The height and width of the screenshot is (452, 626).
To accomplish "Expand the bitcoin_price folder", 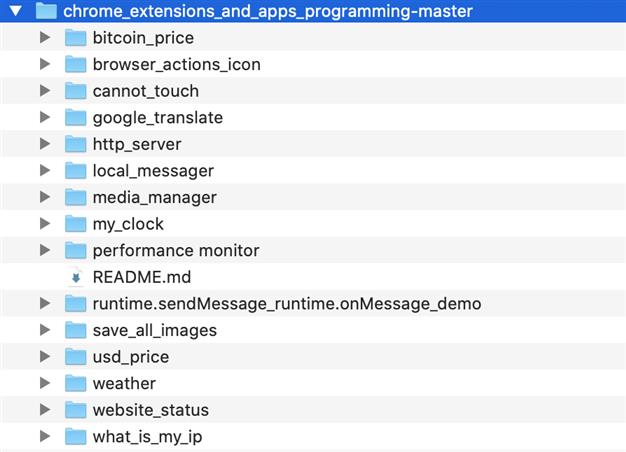I will tap(45, 38).
